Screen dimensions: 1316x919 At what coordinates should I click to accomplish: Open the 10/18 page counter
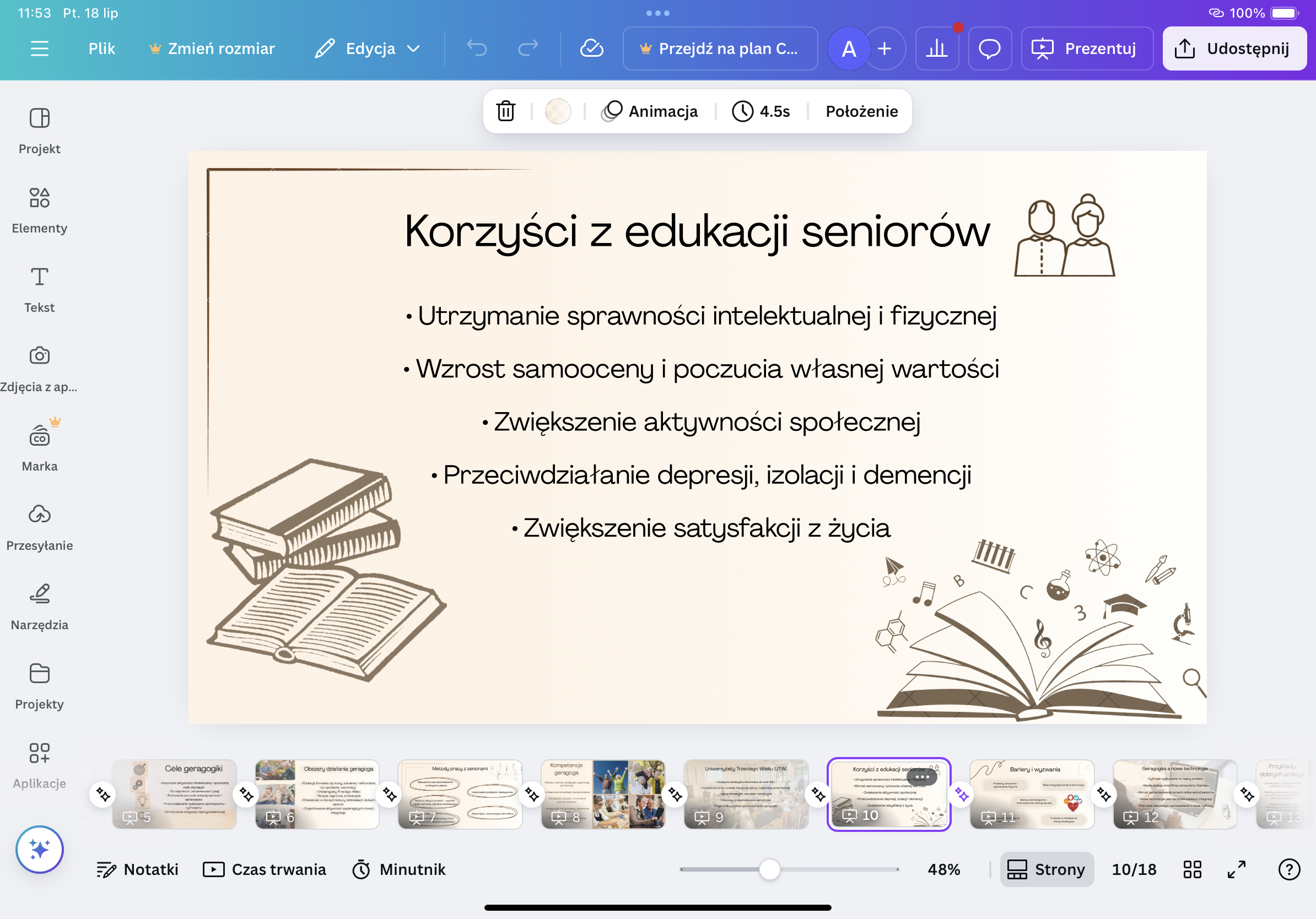click(x=1134, y=869)
